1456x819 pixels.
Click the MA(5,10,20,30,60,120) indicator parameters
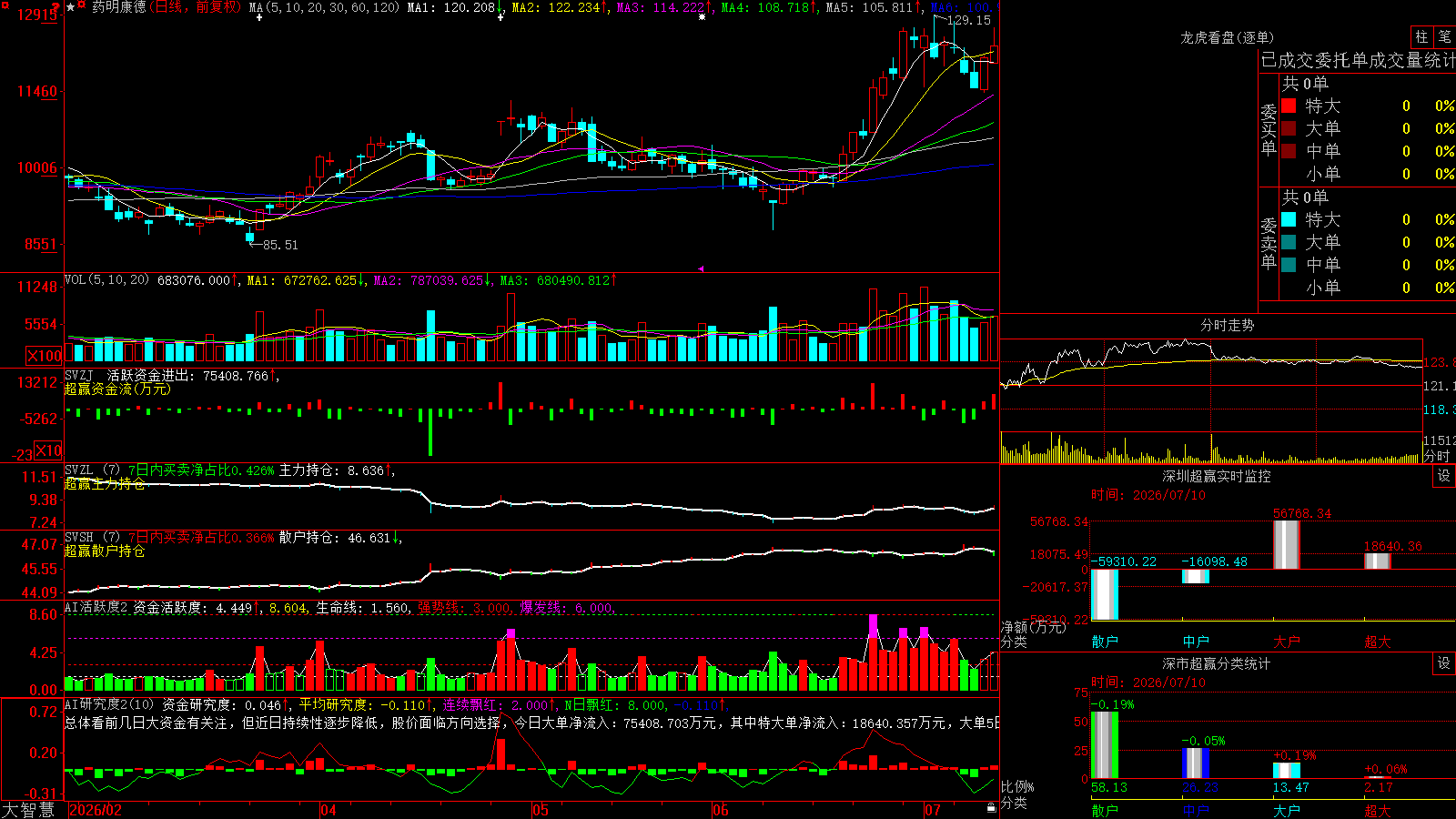click(x=324, y=7)
